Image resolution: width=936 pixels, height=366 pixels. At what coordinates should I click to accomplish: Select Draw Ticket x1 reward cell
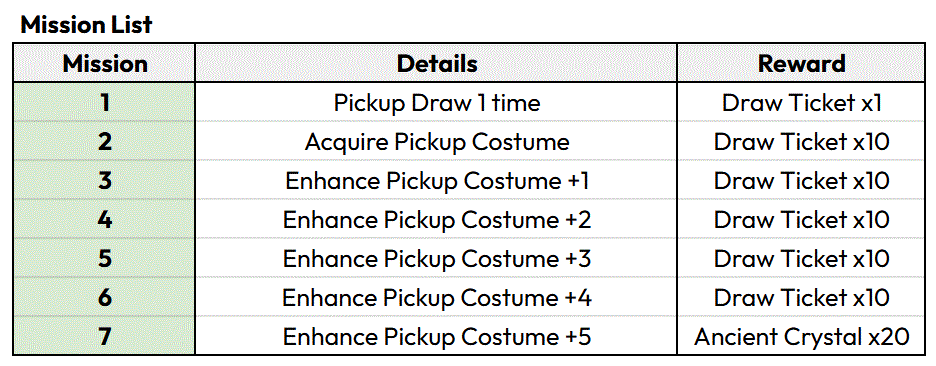point(802,102)
